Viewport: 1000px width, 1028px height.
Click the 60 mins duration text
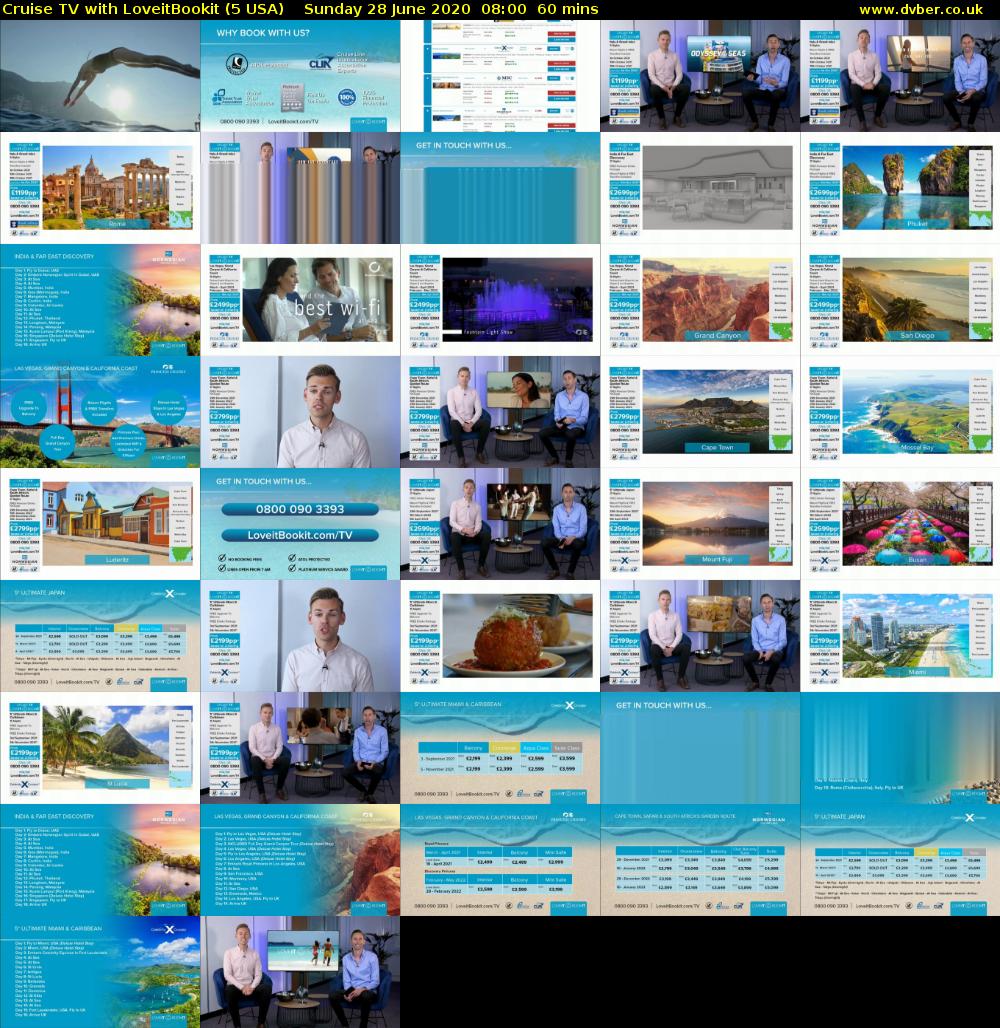(x=567, y=9)
